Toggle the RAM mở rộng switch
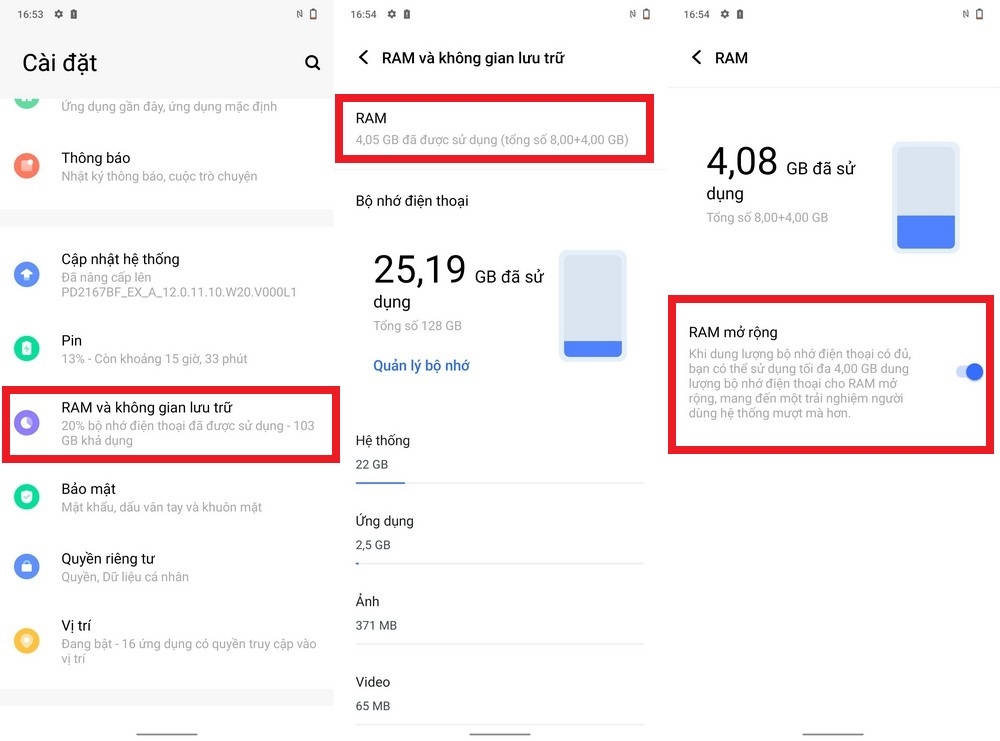 point(969,372)
